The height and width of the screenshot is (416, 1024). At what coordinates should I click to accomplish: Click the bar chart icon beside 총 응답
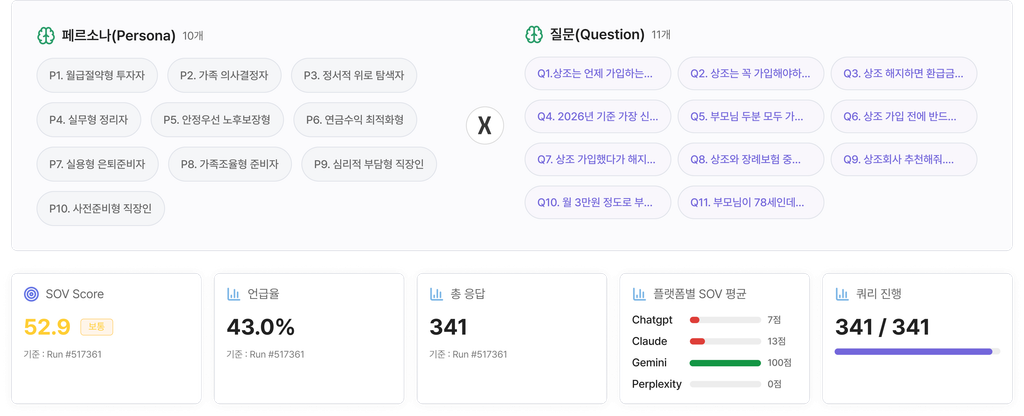pyautogui.click(x=436, y=294)
